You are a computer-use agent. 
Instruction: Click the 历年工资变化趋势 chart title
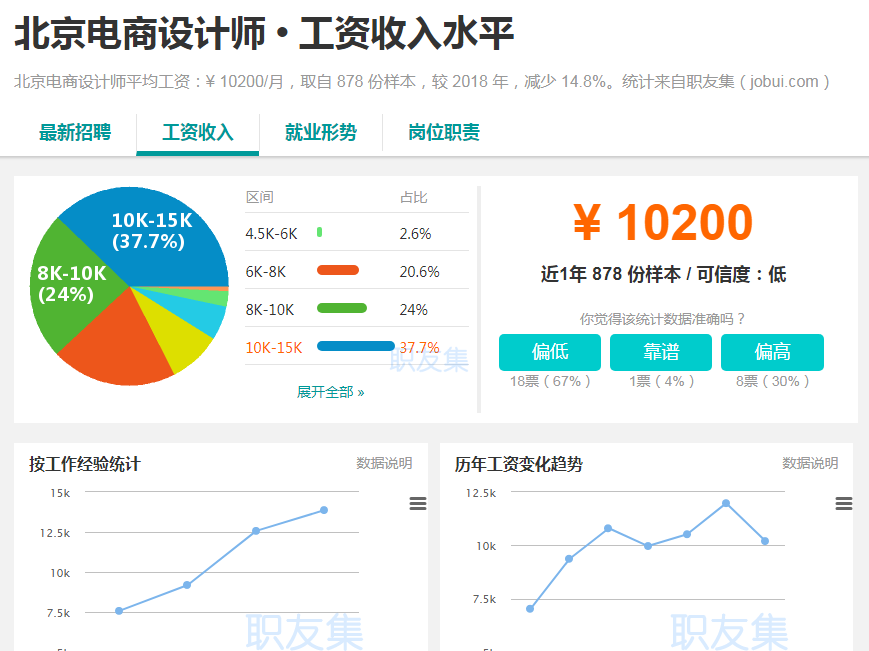[519, 464]
